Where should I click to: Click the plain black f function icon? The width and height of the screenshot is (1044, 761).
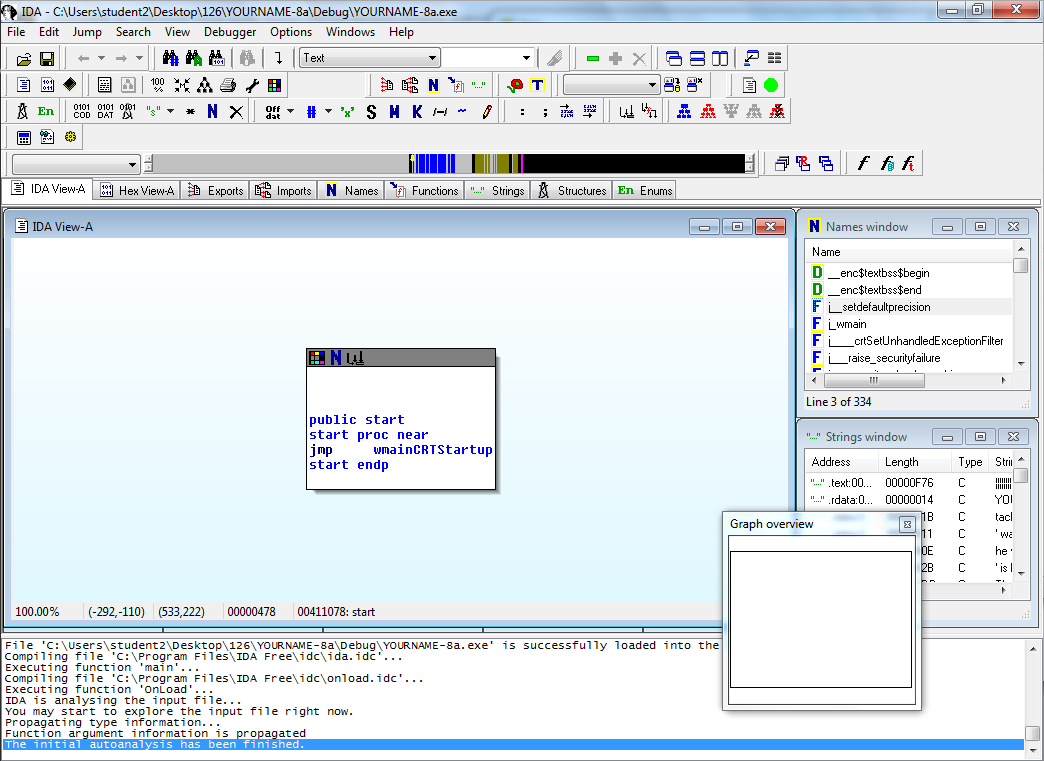pyautogui.click(x=863, y=163)
